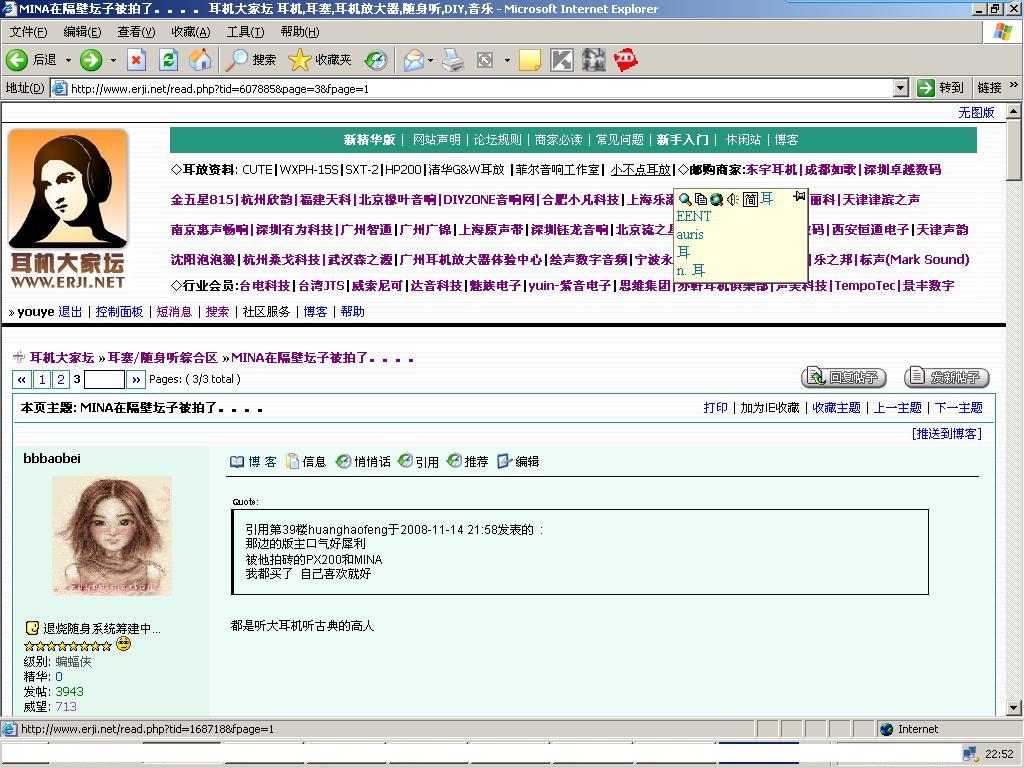Click the 耳机大家坛 site logo
Viewport: 1024px width, 768px height.
(x=68, y=209)
